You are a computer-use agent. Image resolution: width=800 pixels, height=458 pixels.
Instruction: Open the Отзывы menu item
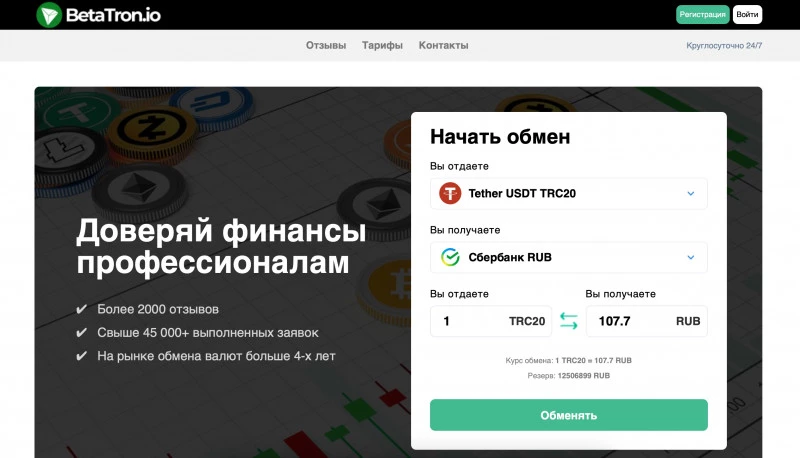pos(326,45)
